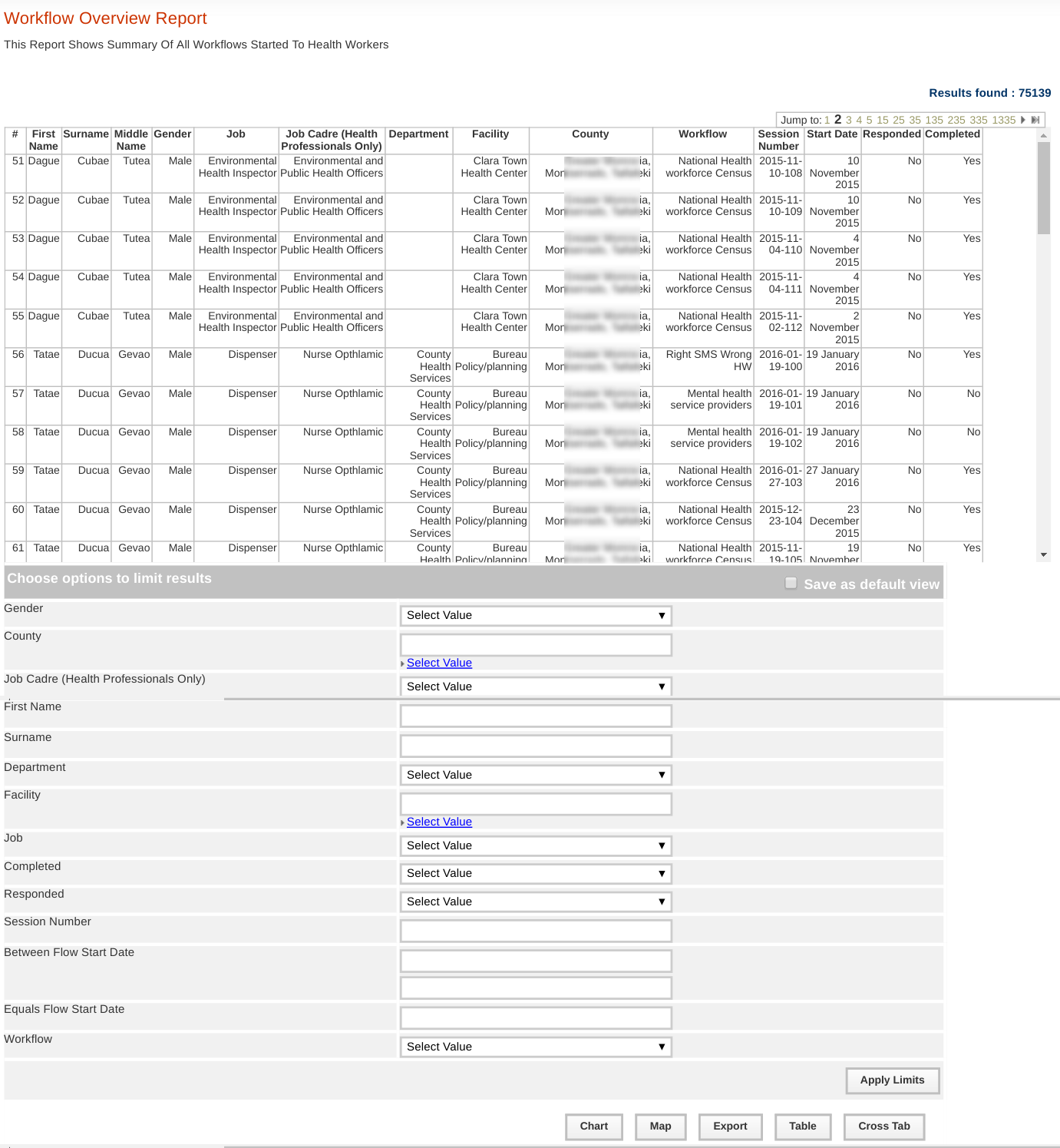Expand Facility Select Value link
This screenshot has width=1060, height=1148.
439,822
